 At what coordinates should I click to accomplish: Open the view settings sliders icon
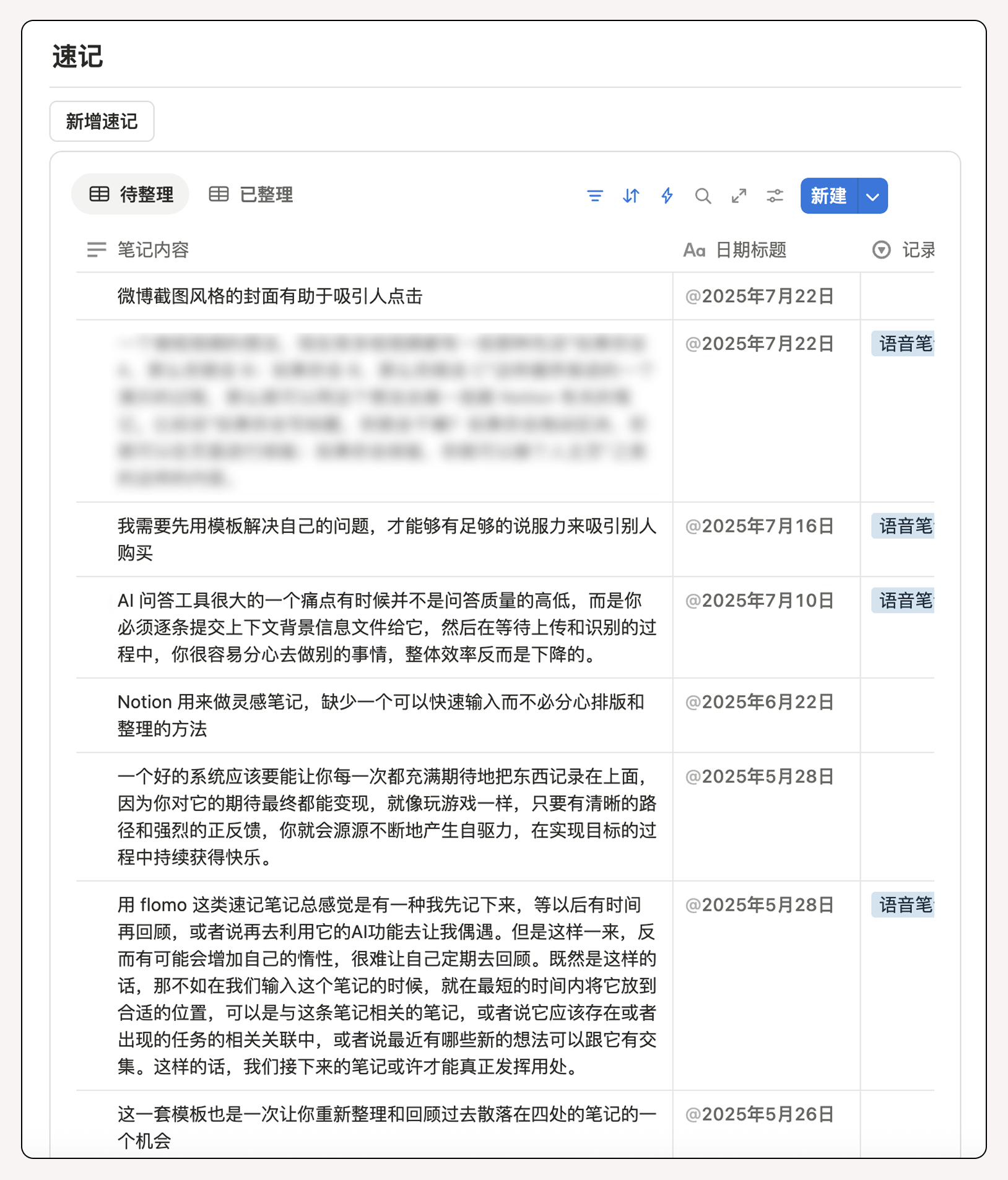[775, 196]
